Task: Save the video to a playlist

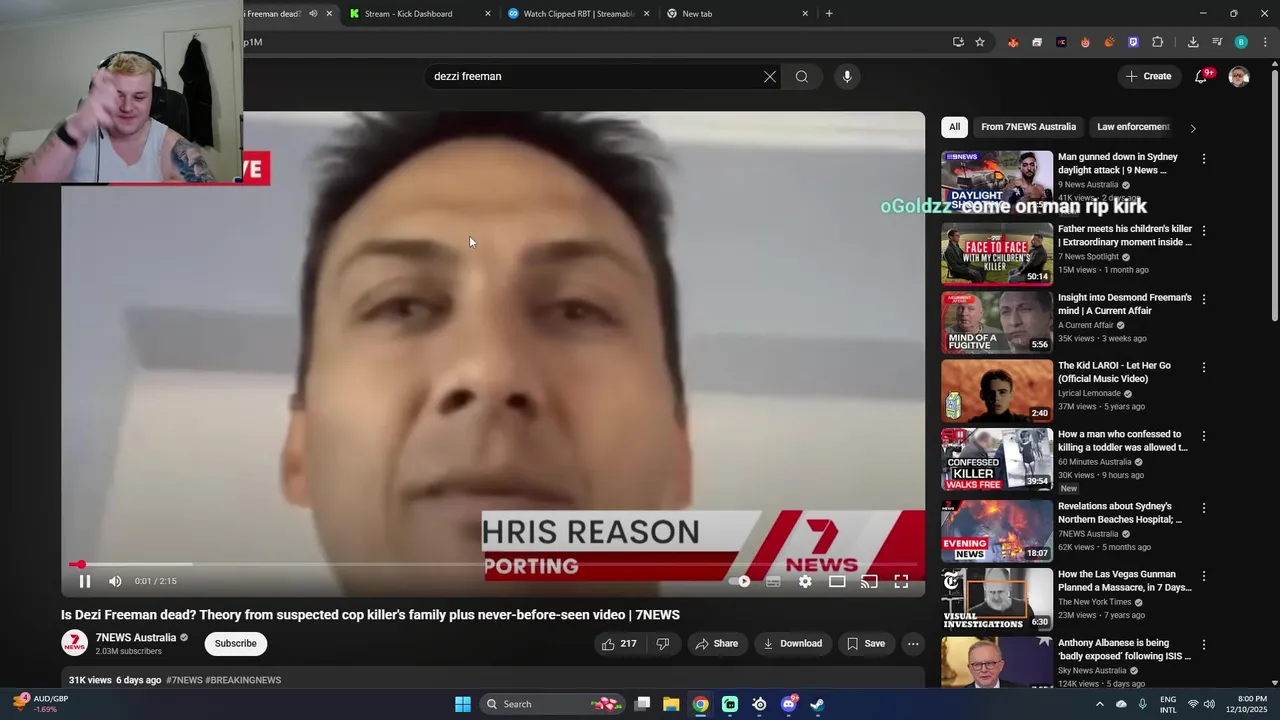Action: [865, 643]
